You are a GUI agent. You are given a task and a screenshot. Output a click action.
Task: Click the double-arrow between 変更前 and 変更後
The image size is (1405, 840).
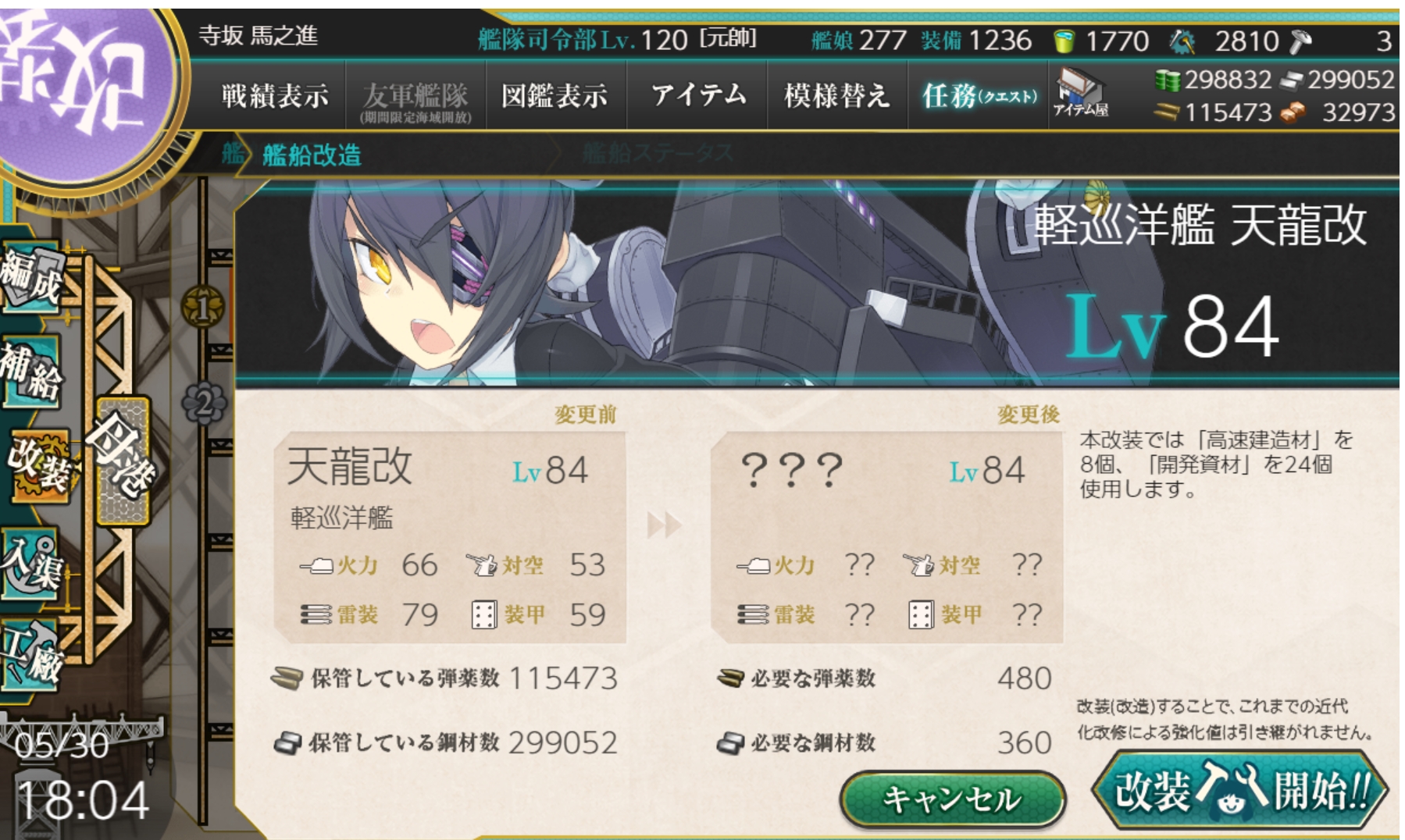664,525
